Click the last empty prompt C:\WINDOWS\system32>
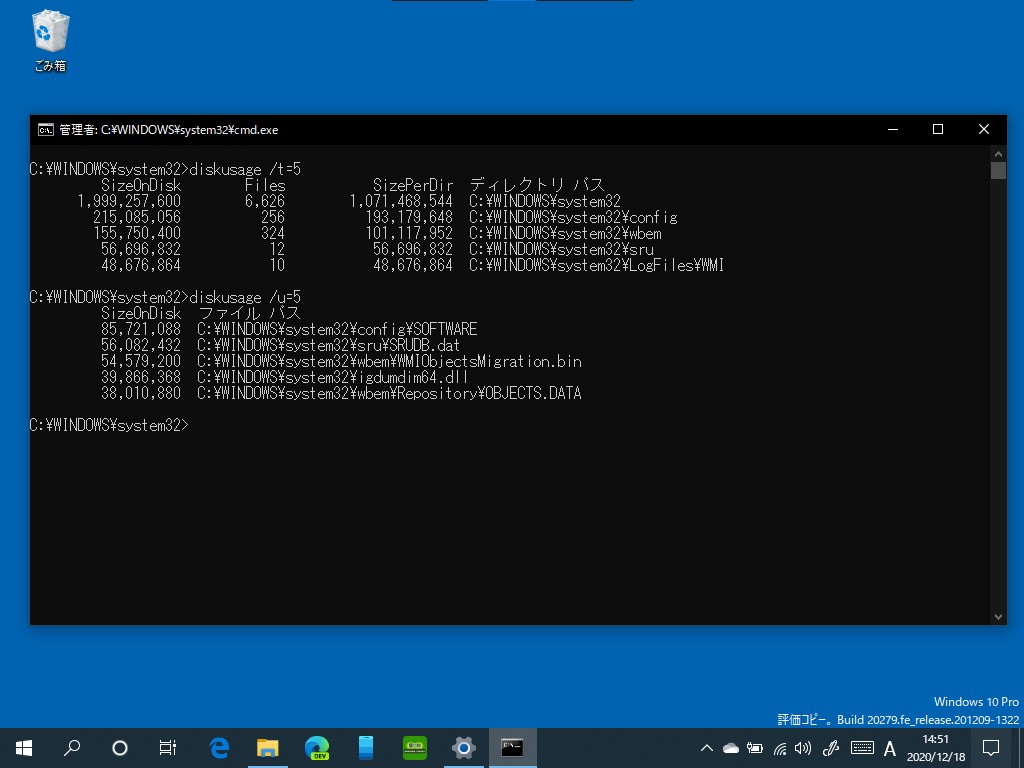This screenshot has width=1024, height=768. click(x=109, y=425)
